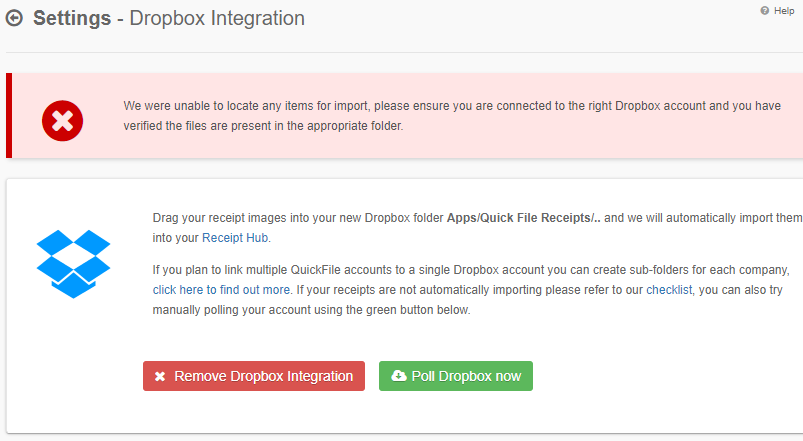Image resolution: width=803 pixels, height=441 pixels.
Task: Click the Dropbox logo
Action: click(x=73, y=264)
